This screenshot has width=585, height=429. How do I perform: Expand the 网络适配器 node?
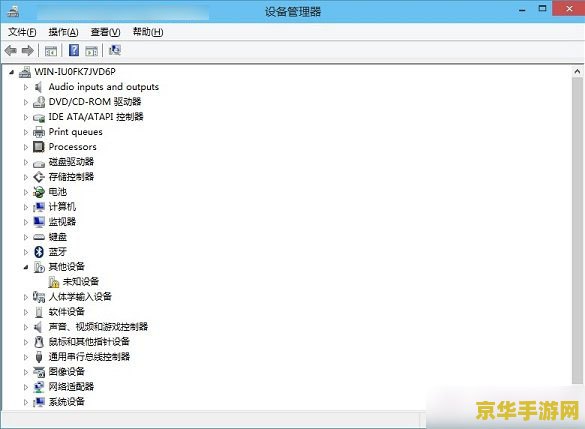coord(26,387)
